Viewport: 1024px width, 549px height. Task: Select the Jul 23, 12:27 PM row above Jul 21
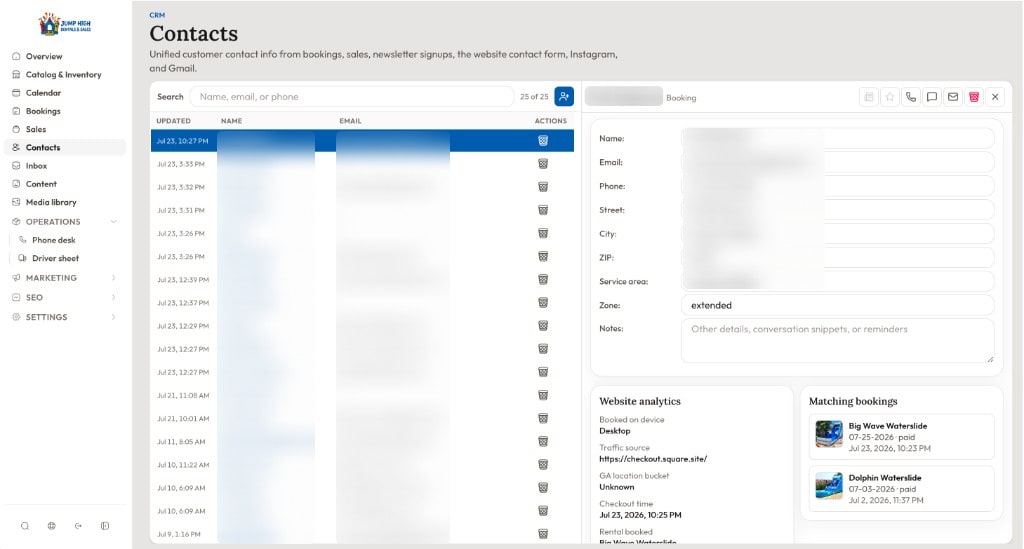coord(362,372)
